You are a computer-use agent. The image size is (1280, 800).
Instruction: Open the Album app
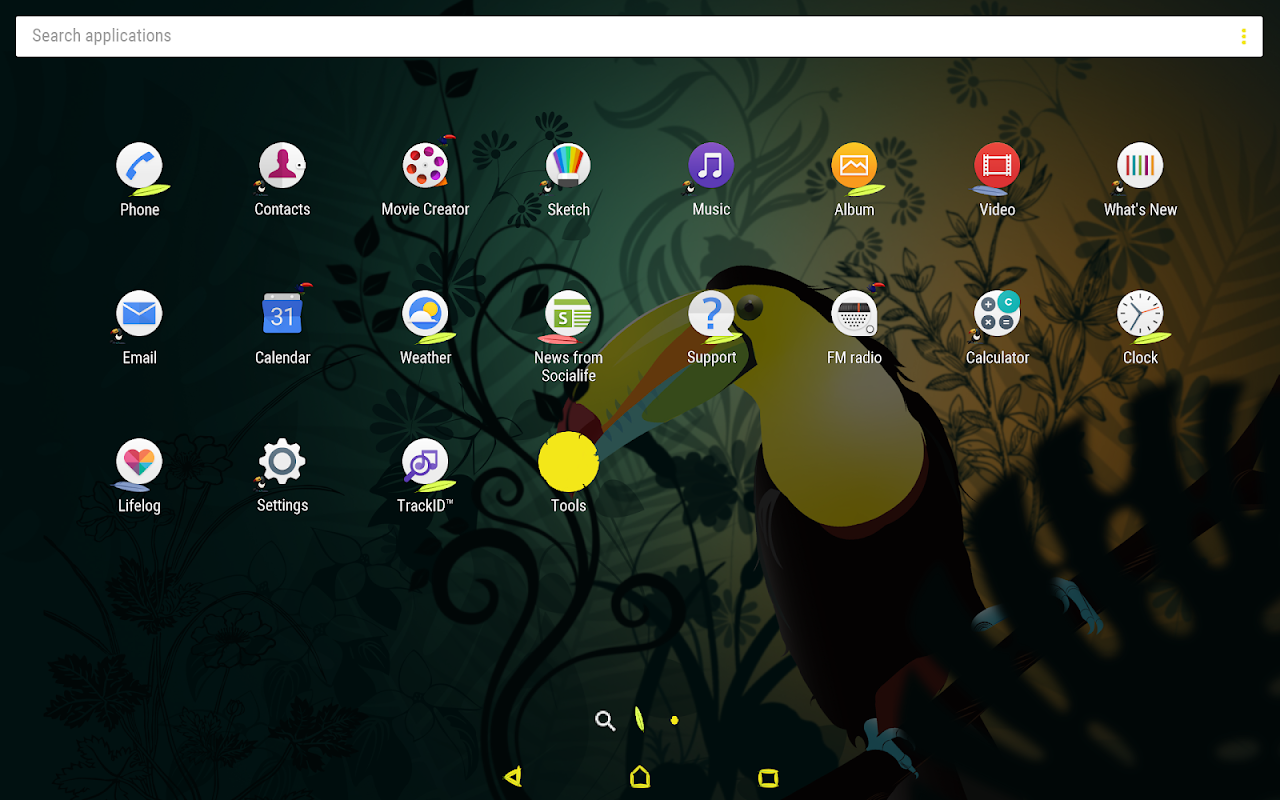pos(854,167)
